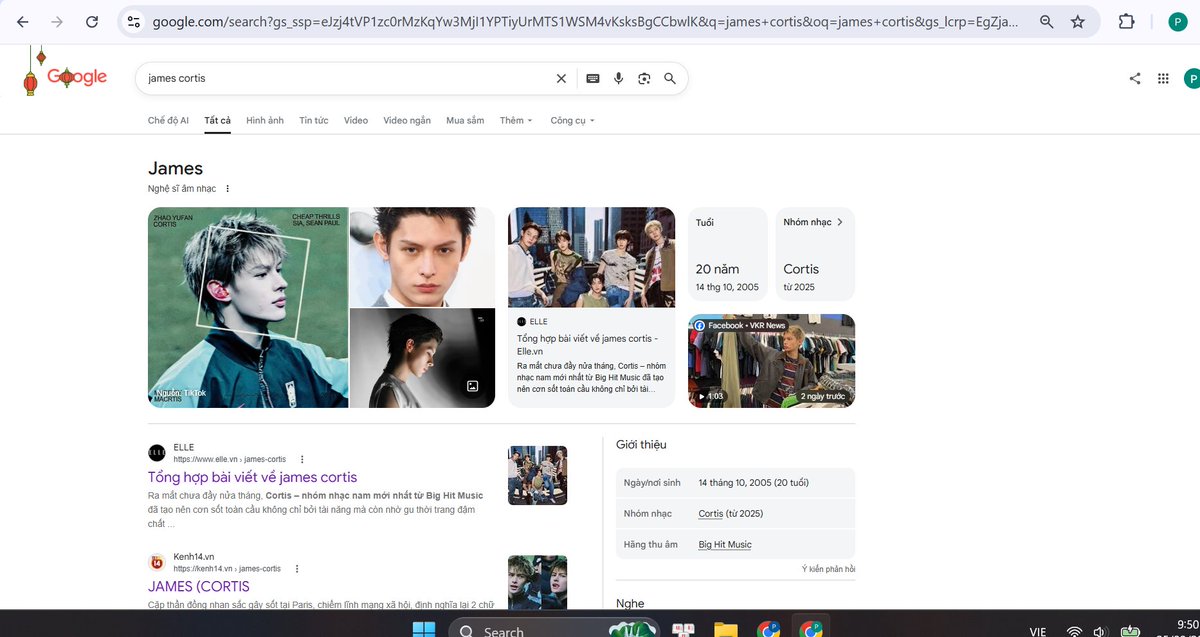Open the ELLE article card in the panel
The width and height of the screenshot is (1200, 637).
coord(591,307)
